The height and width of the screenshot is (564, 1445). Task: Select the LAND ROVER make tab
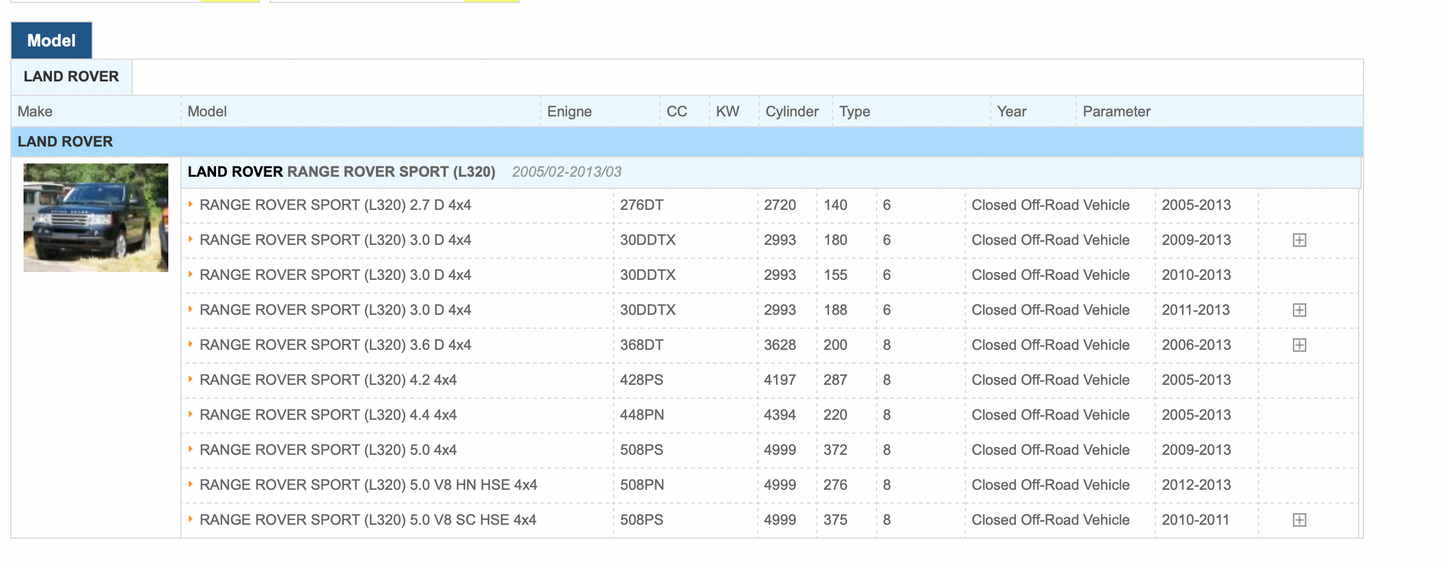pos(71,77)
